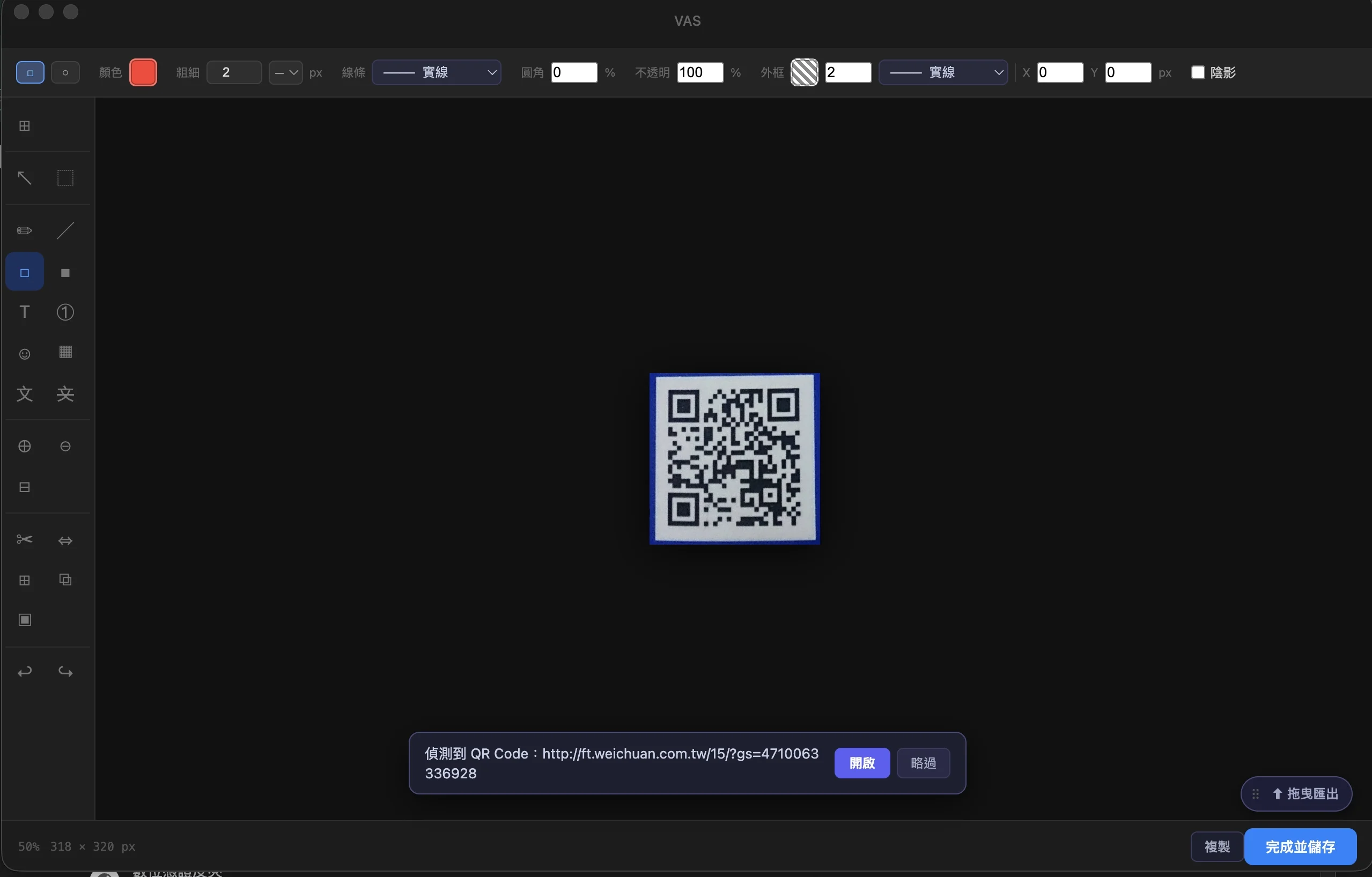Open the emoji sticker tool

click(x=24, y=354)
